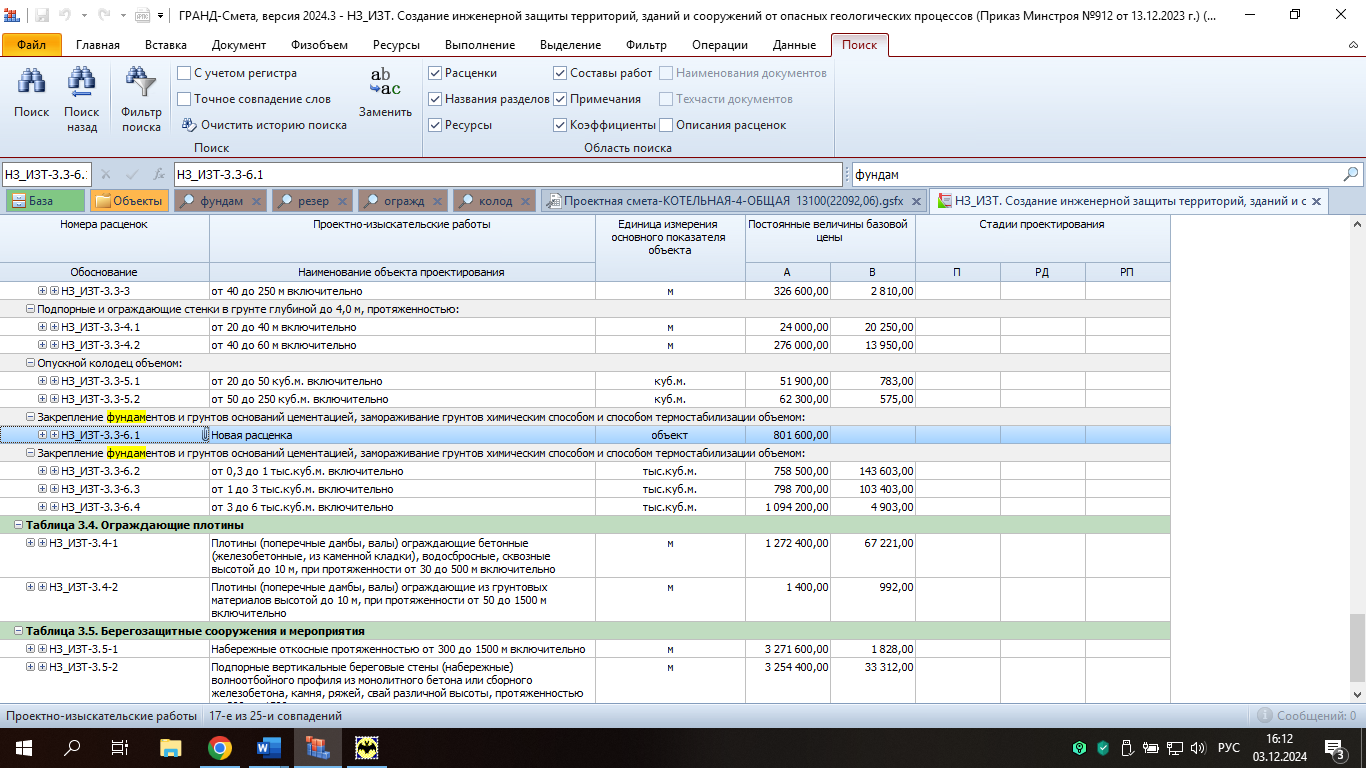Click the save icon in title bar

(x=43, y=16)
